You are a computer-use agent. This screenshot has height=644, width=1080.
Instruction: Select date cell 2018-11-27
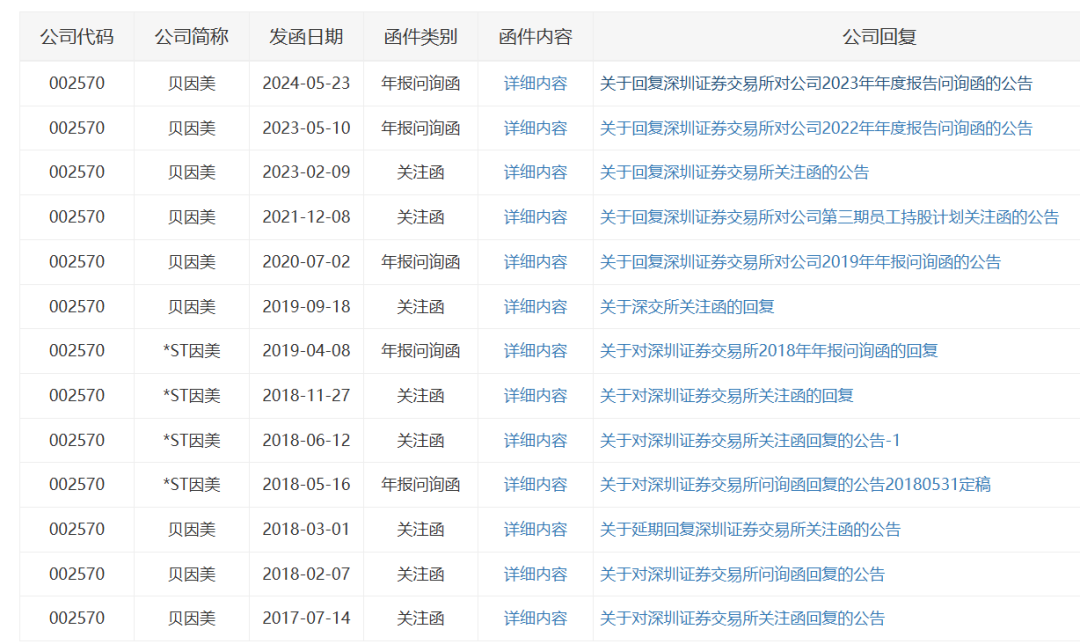(x=306, y=395)
